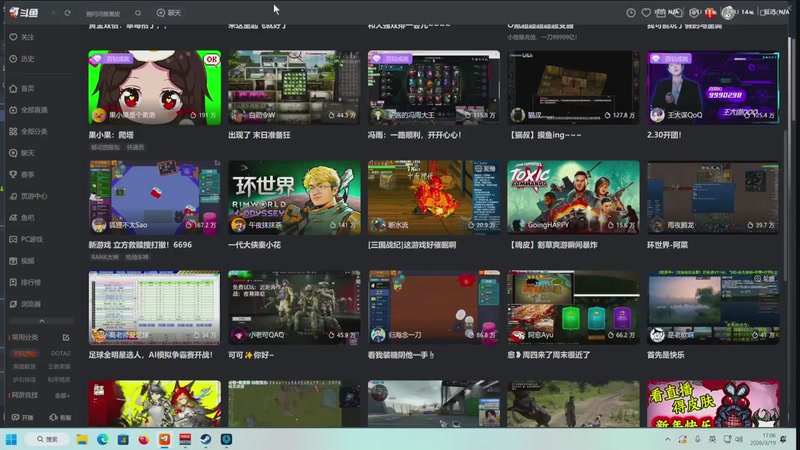This screenshot has width=800, height=450.
Task: Open 聊天 (Chat) in the left sidebar
Action: [22, 153]
